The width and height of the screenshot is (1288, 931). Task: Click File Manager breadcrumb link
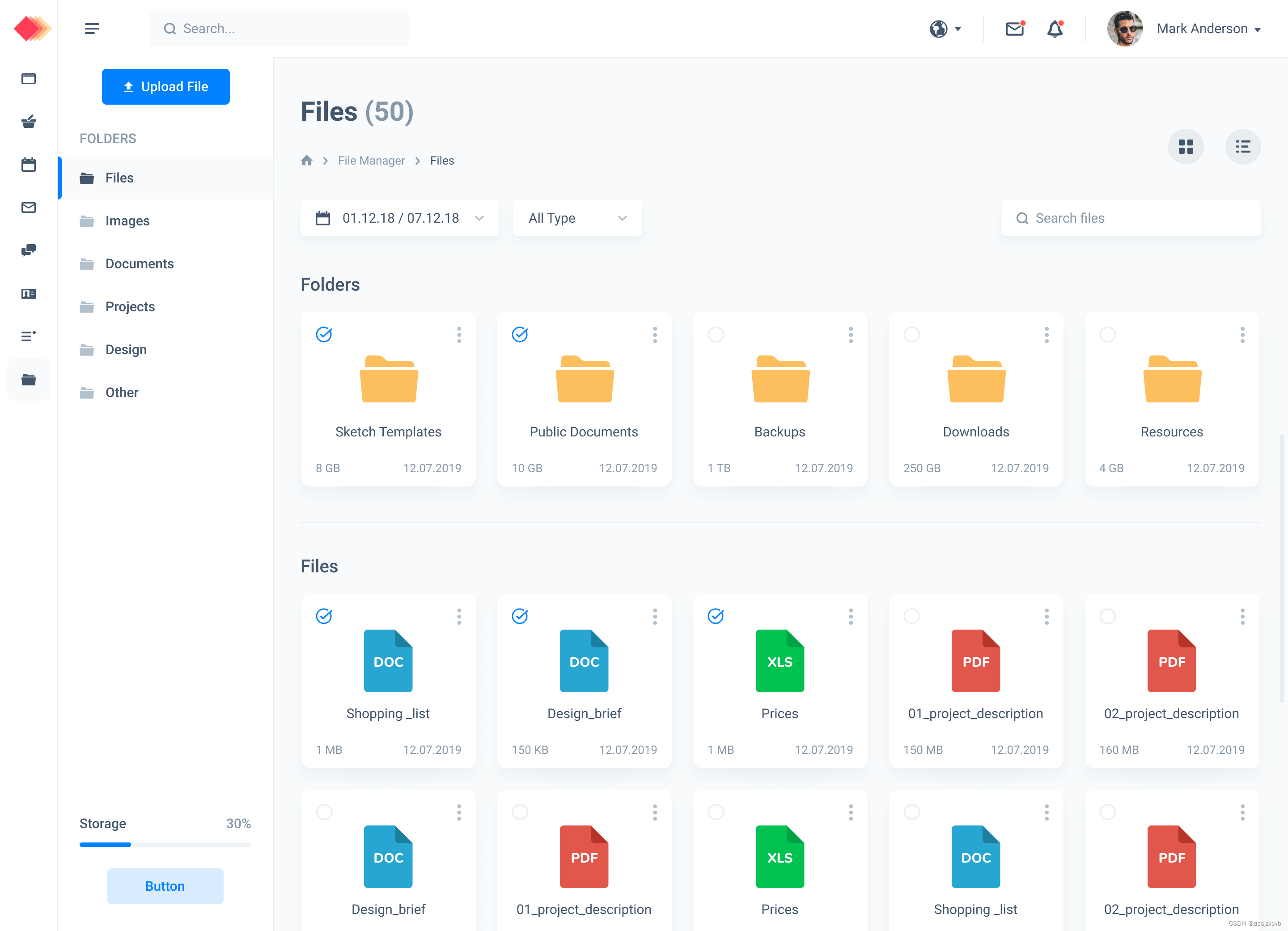(x=371, y=161)
